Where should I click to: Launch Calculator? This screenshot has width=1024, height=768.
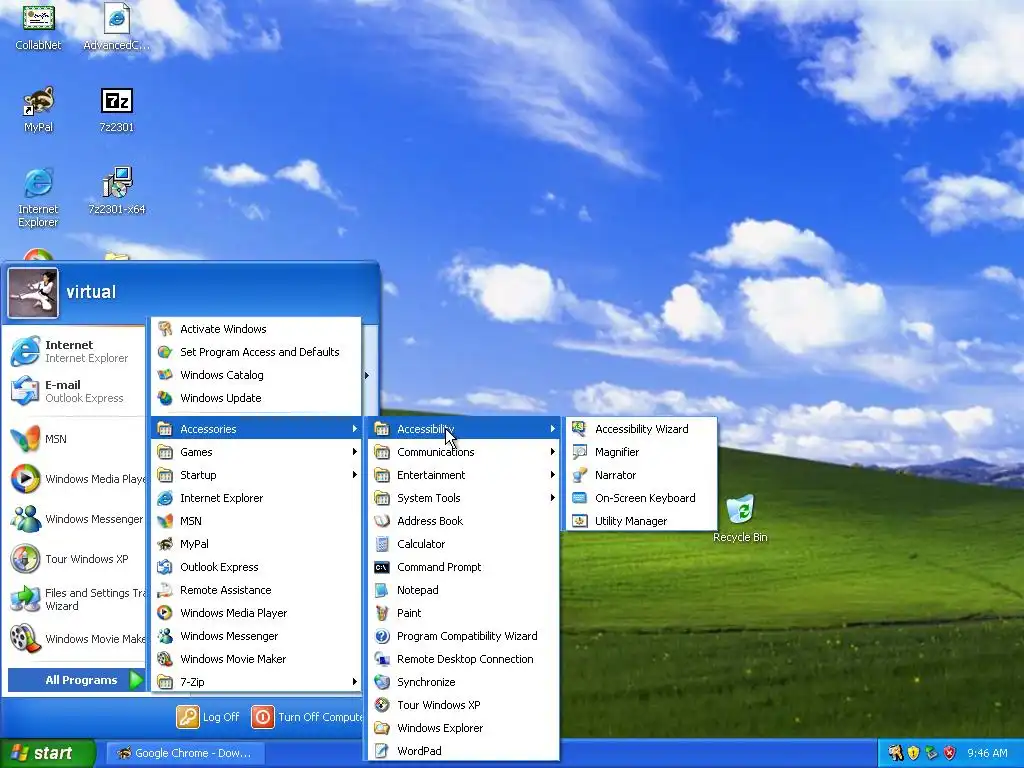click(464, 544)
